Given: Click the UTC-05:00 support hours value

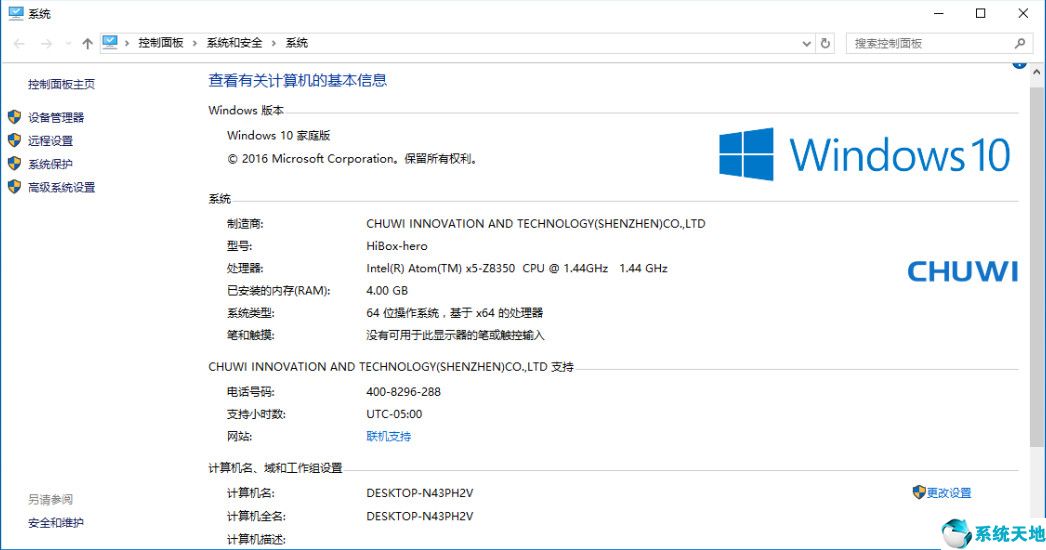Looking at the screenshot, I should [394, 415].
